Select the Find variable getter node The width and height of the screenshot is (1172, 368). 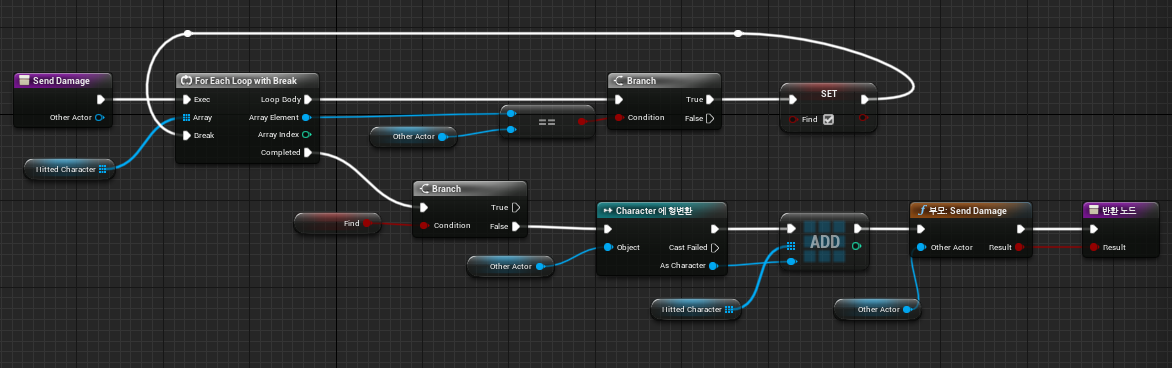click(x=338, y=223)
